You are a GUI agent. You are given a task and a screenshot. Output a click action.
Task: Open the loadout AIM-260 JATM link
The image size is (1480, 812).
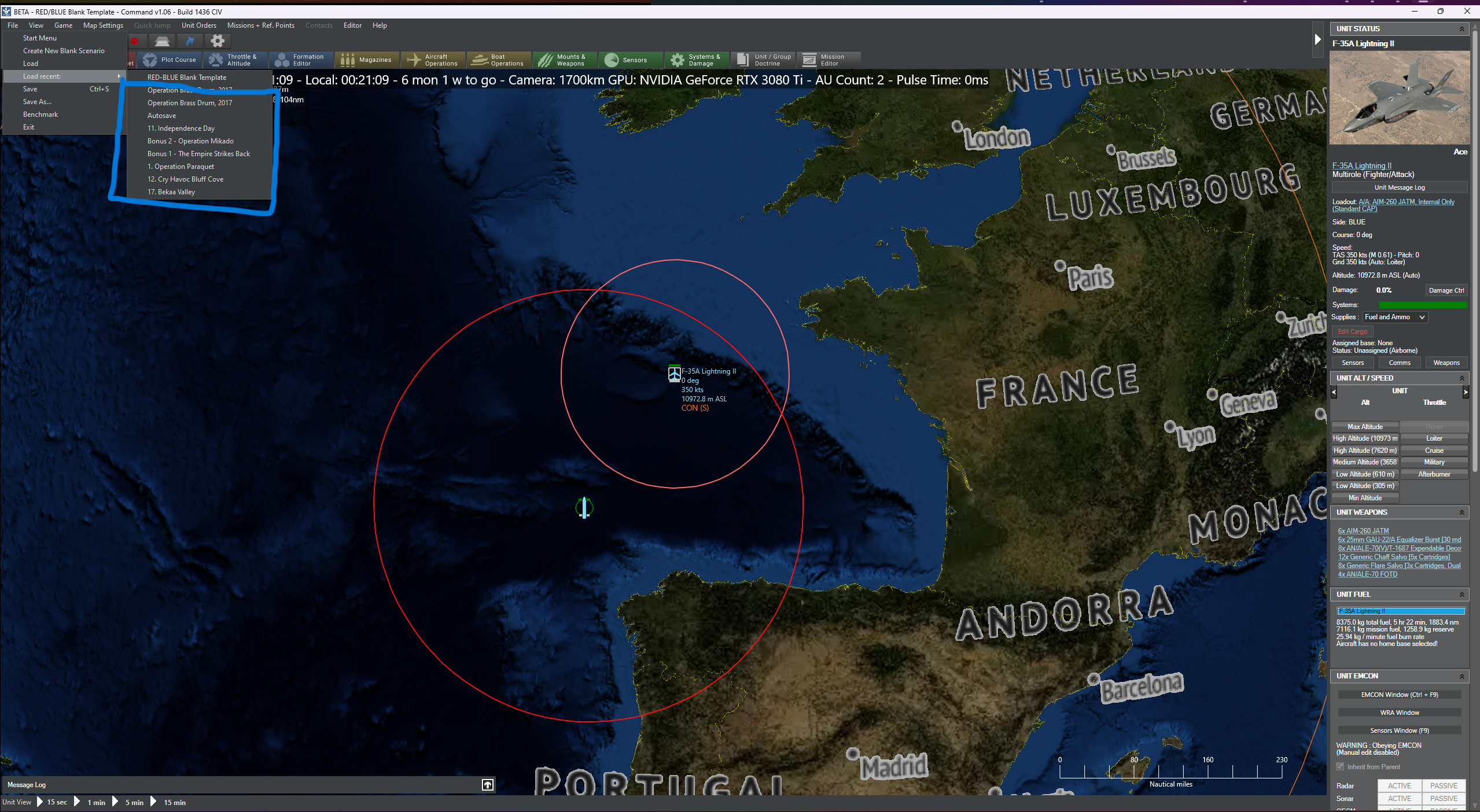1393,205
